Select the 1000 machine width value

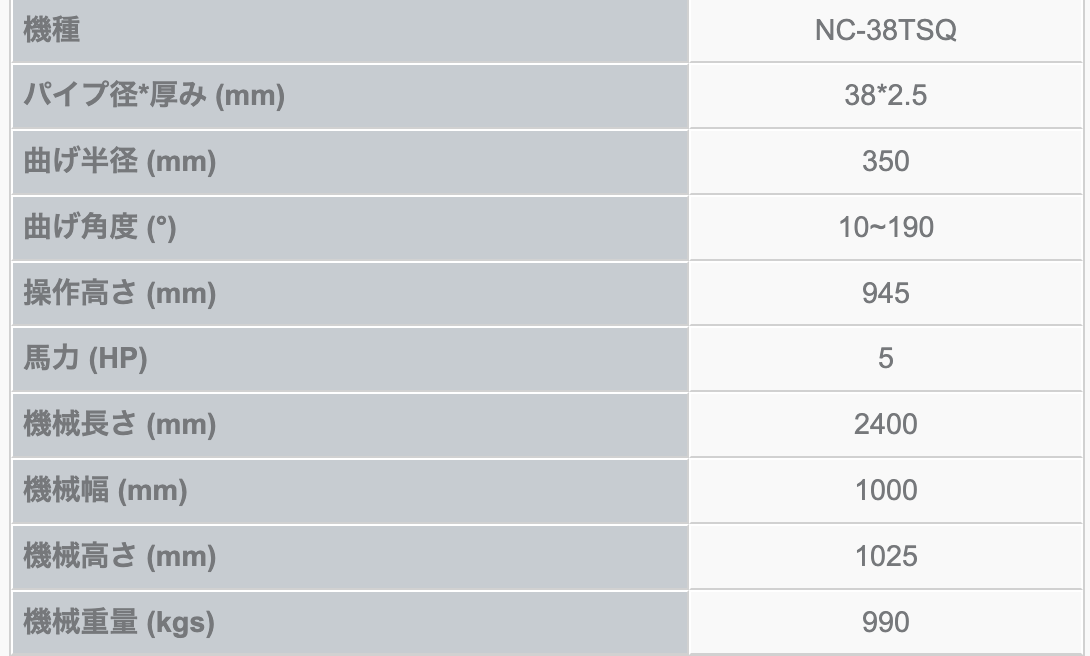885,491
